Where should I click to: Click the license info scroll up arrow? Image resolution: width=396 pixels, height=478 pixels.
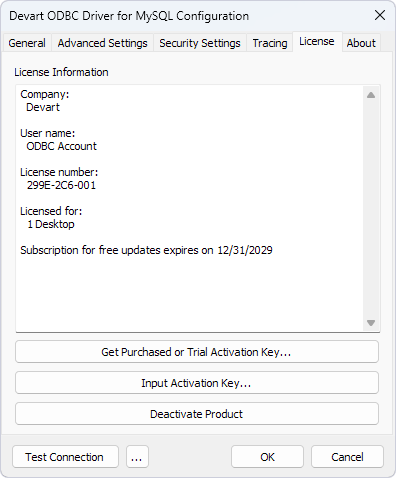point(371,95)
